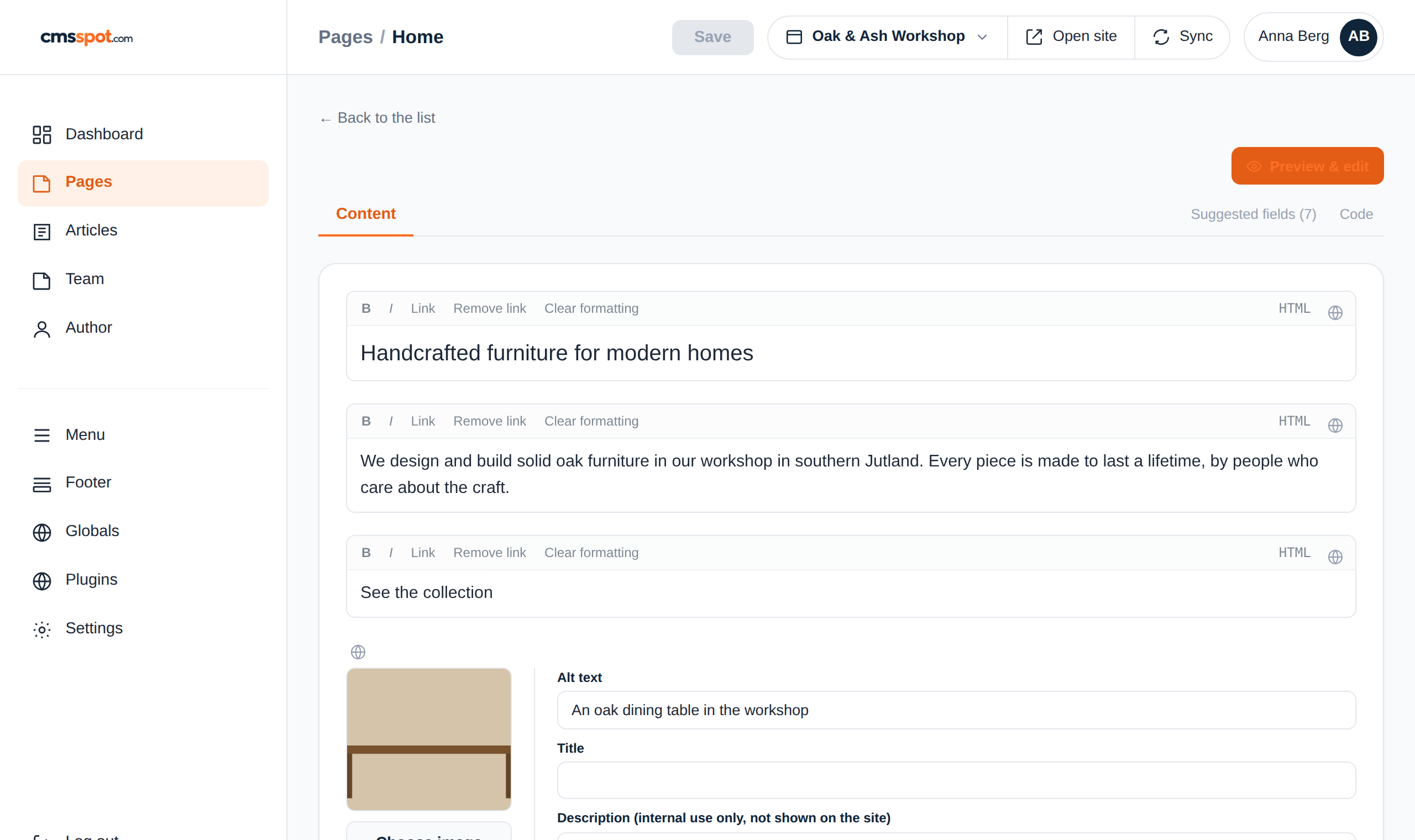1415x840 pixels.
Task: Click the AB user avatar
Action: click(x=1358, y=37)
